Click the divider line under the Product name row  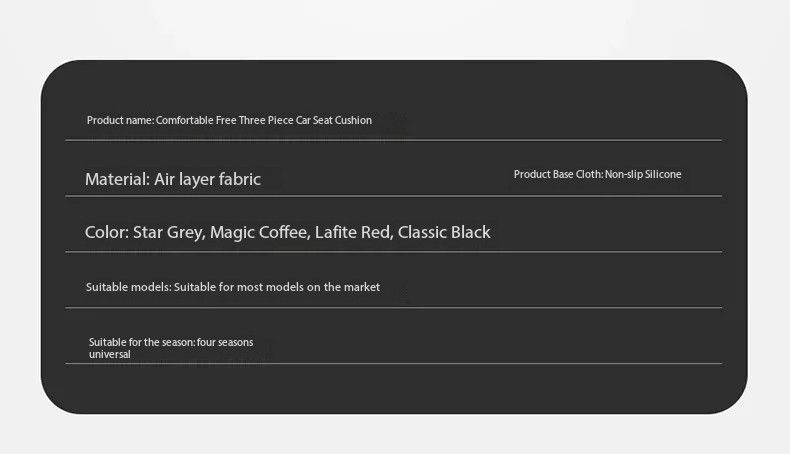(x=393, y=140)
